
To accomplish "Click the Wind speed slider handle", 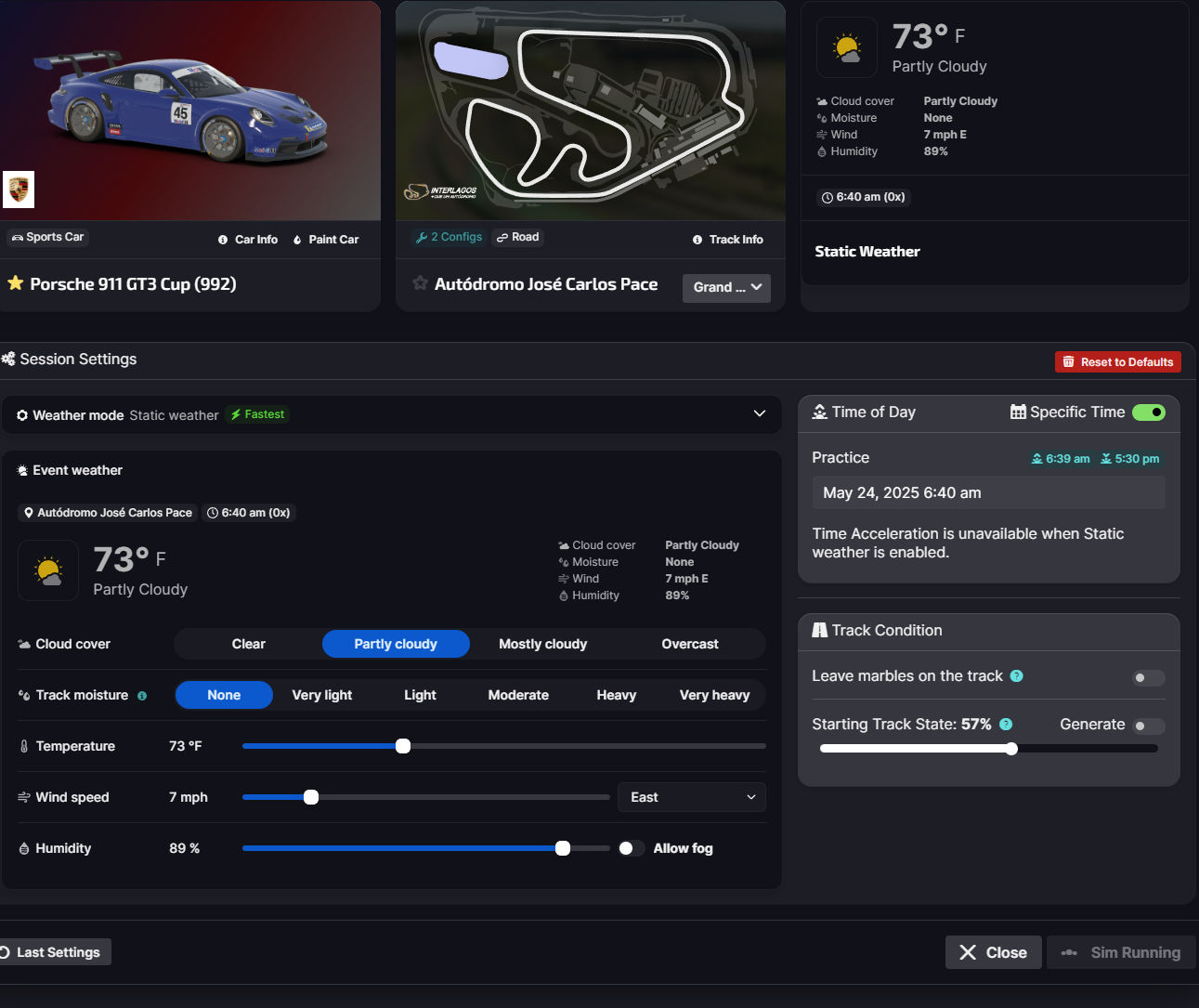I will [x=311, y=797].
